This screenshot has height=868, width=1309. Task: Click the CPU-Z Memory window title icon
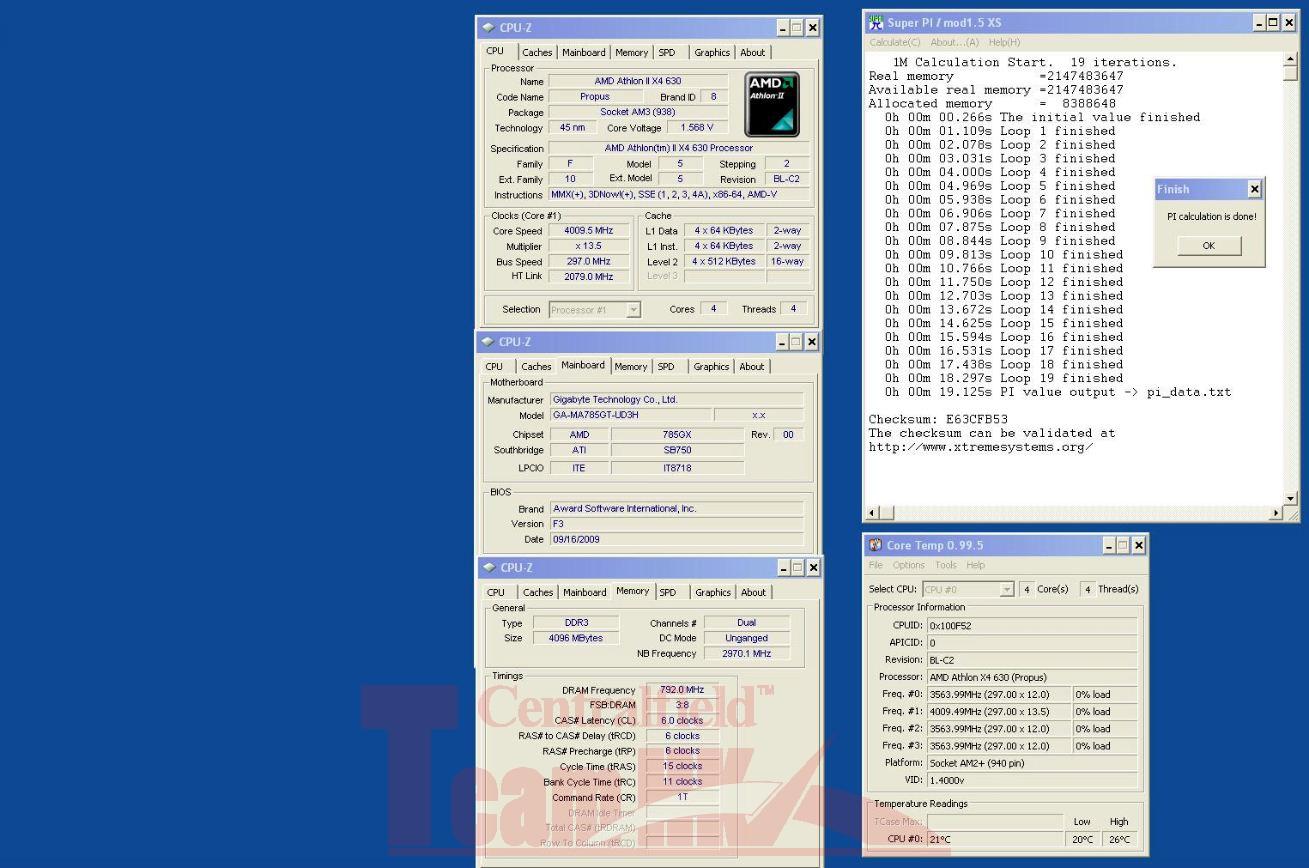[x=487, y=568]
